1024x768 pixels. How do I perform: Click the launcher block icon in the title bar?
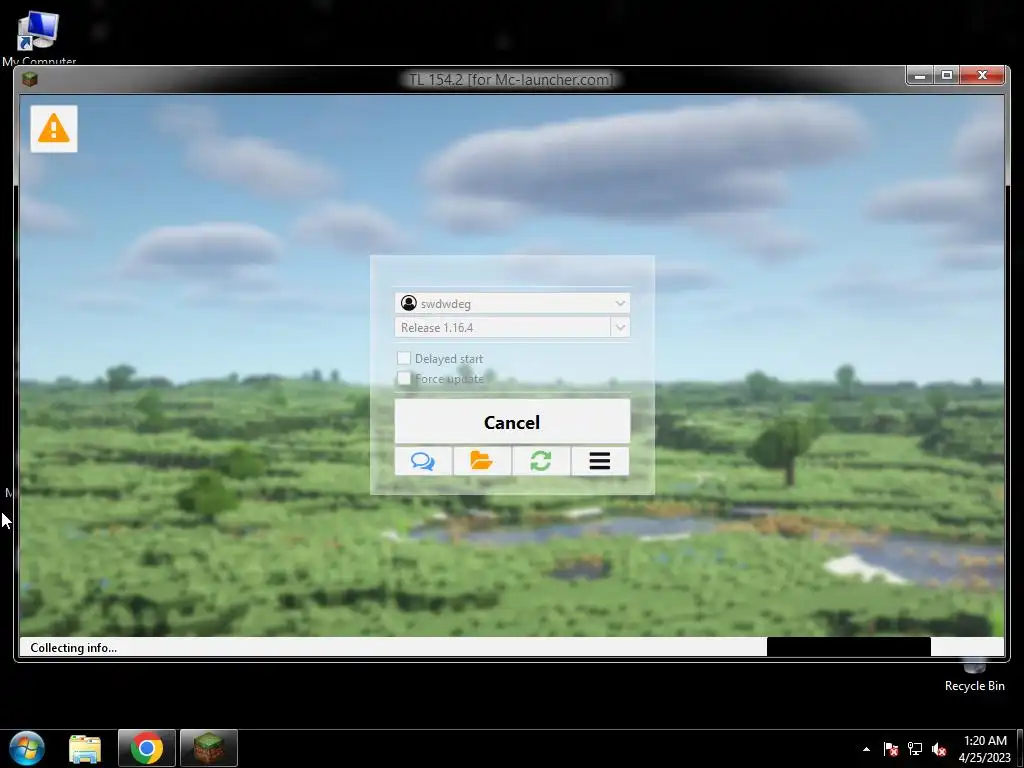tap(29, 79)
